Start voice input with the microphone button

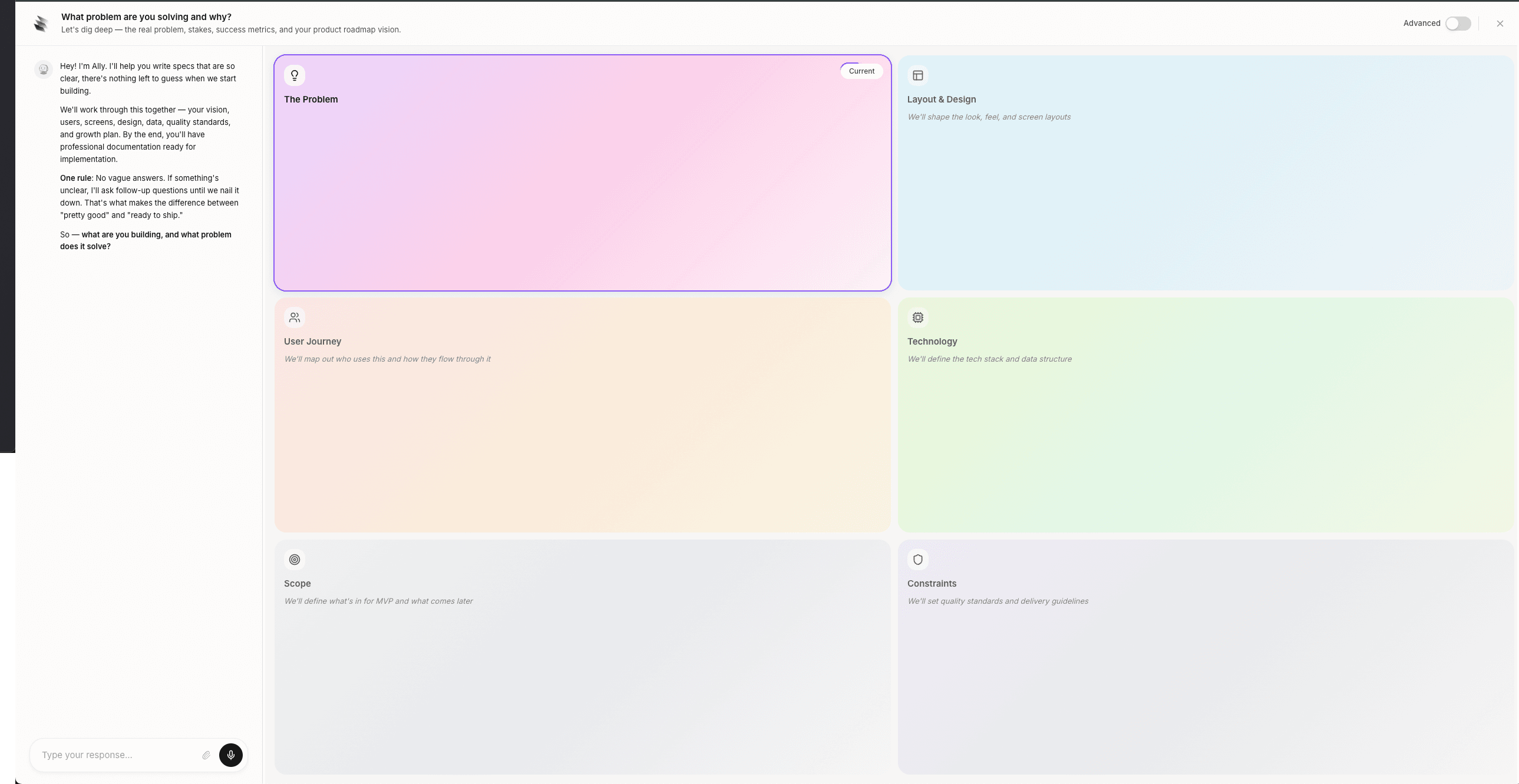point(230,755)
